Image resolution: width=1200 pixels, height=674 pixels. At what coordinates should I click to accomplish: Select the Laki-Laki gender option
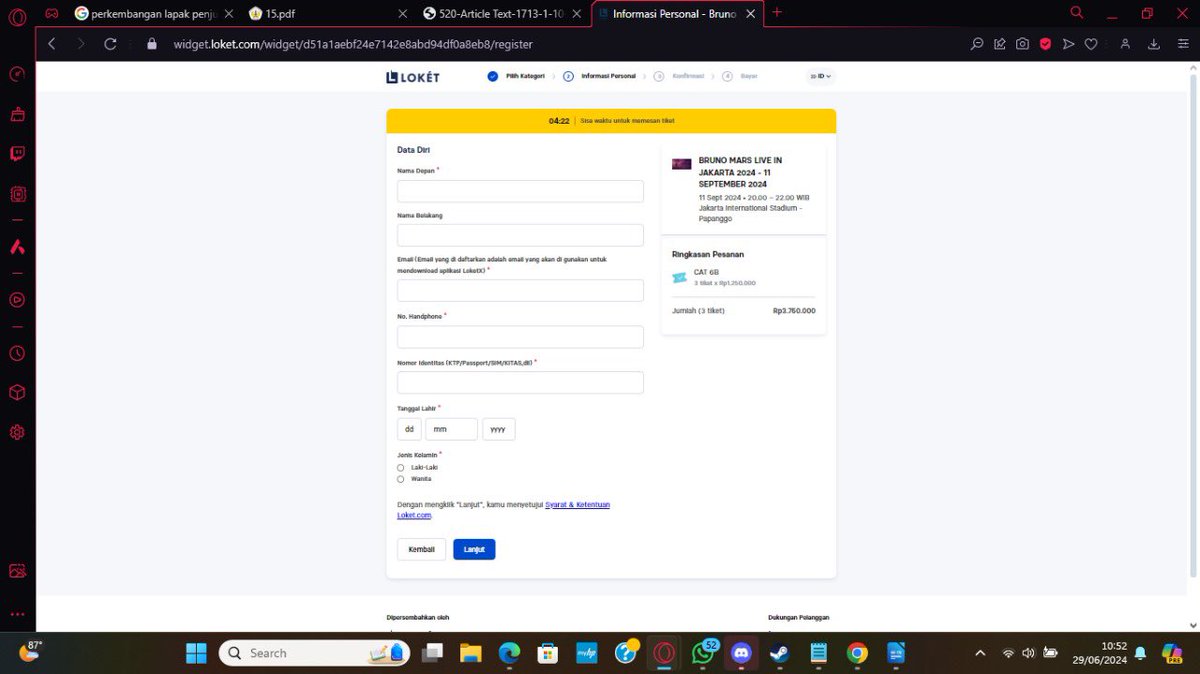point(401,467)
